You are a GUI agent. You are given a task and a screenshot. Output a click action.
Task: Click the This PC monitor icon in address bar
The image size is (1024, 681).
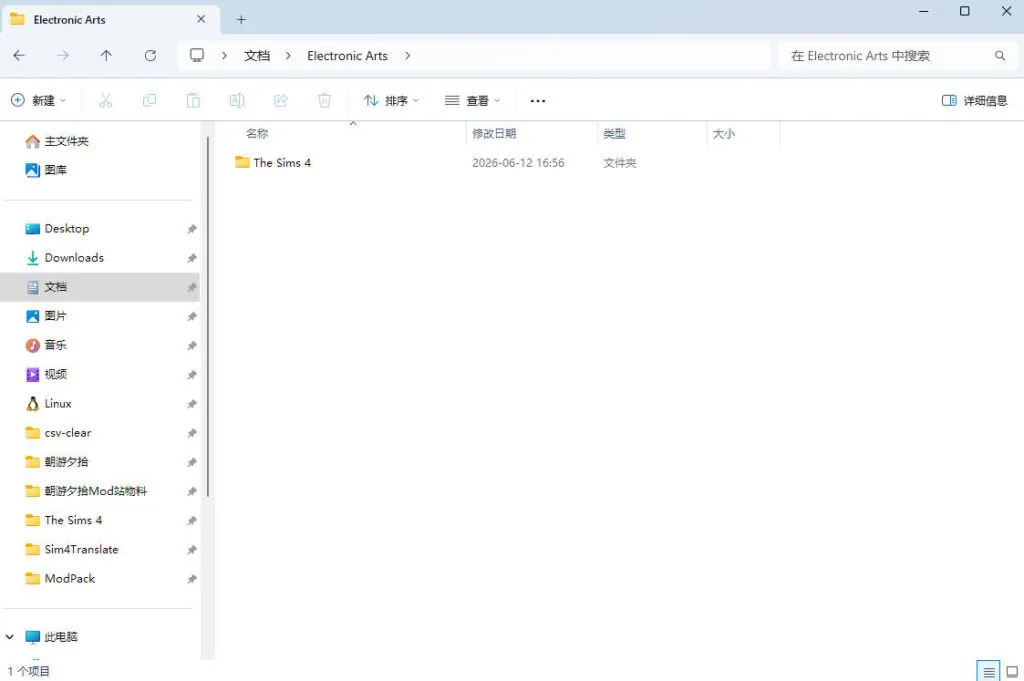click(x=197, y=55)
